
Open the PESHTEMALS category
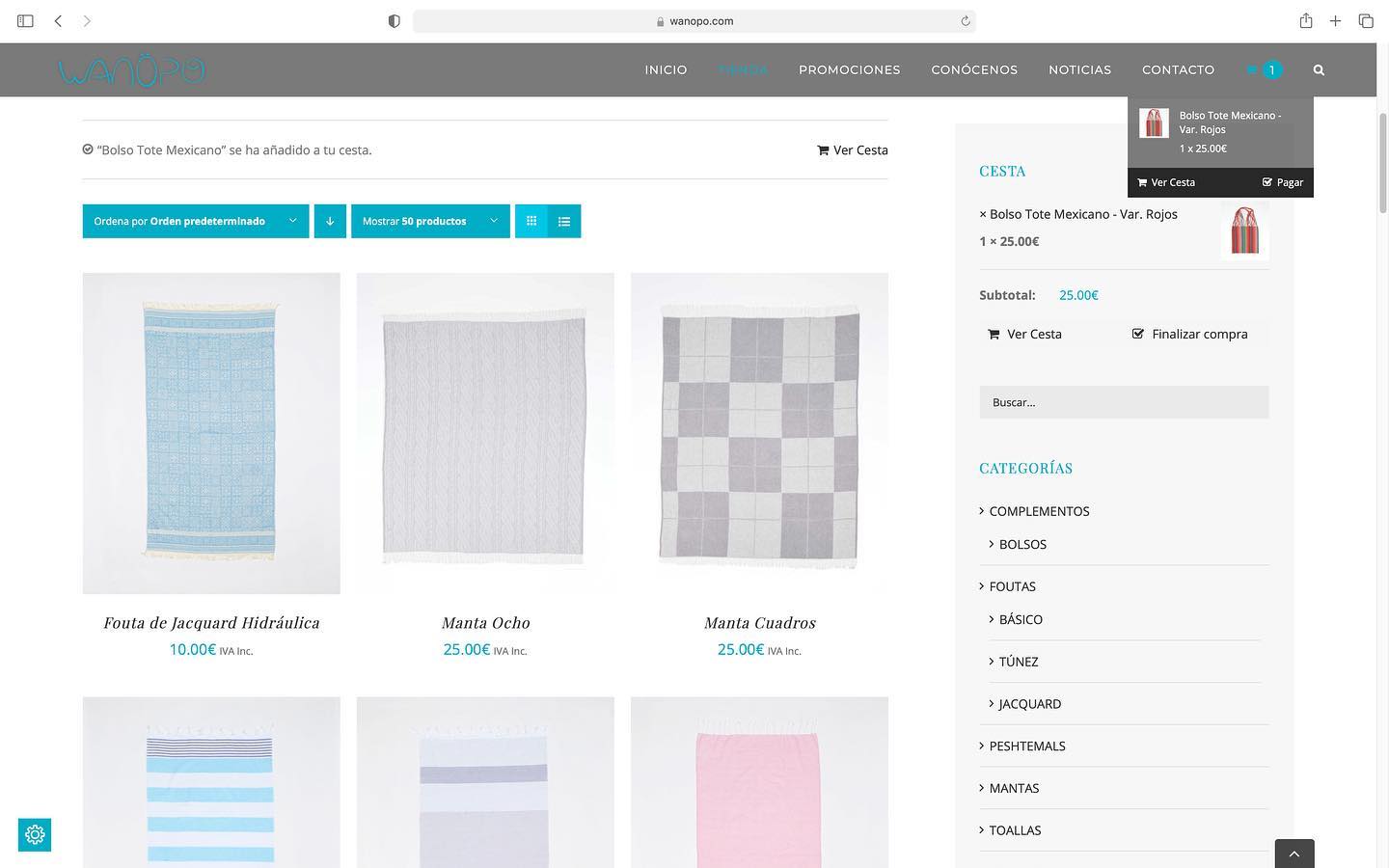(x=1027, y=746)
